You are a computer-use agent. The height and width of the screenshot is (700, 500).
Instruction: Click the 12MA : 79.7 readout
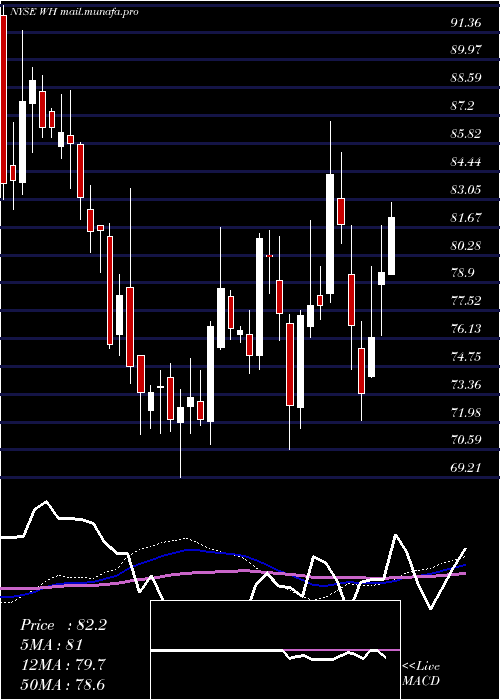[63, 665]
